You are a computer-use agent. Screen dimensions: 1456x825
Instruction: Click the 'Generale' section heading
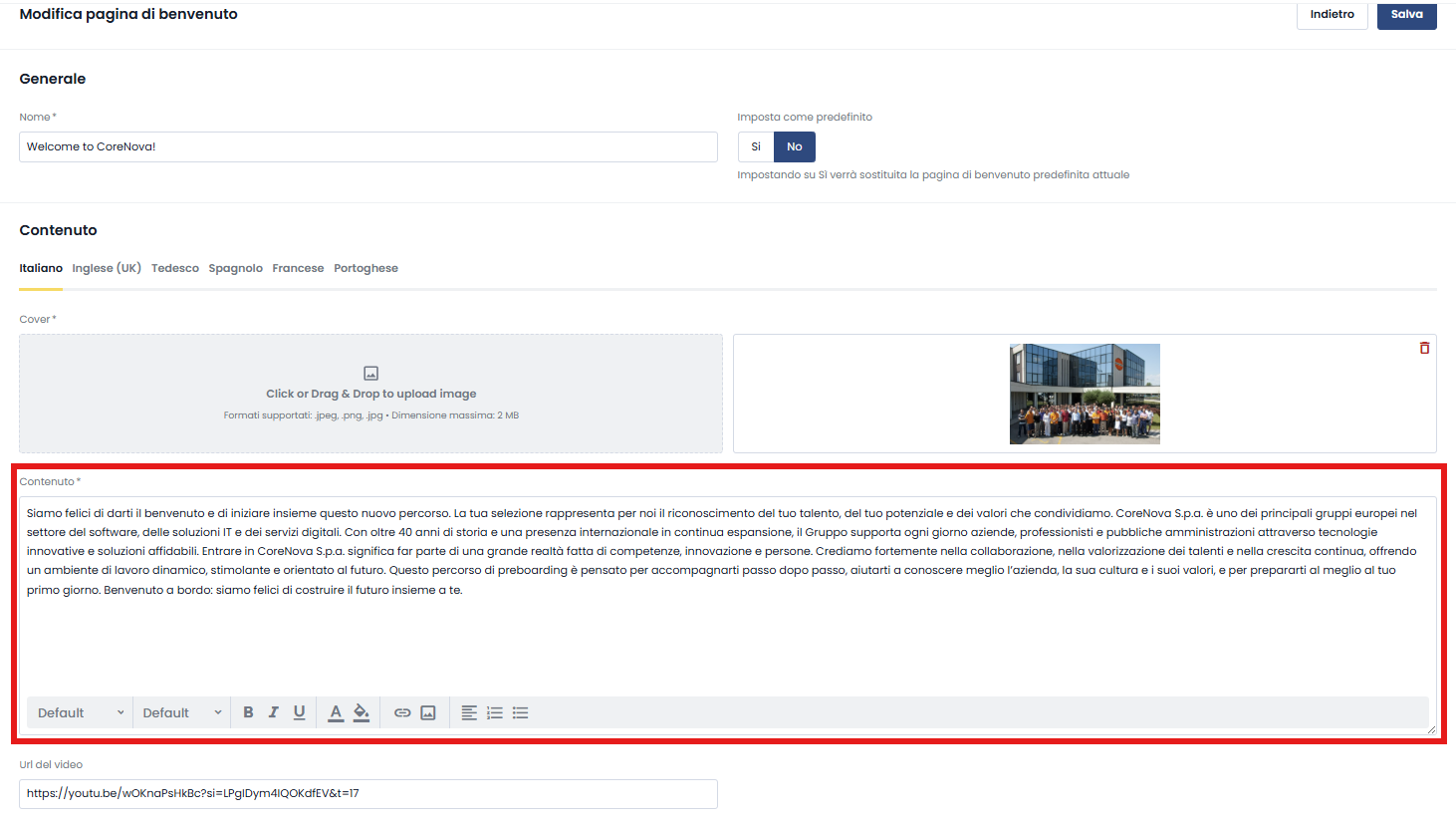[53, 79]
